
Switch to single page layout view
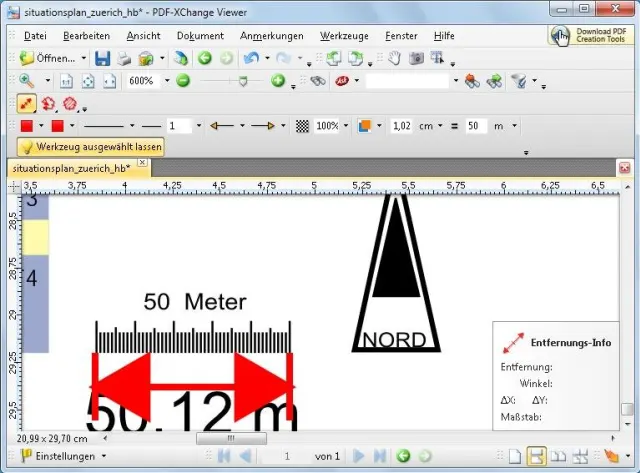515,456
